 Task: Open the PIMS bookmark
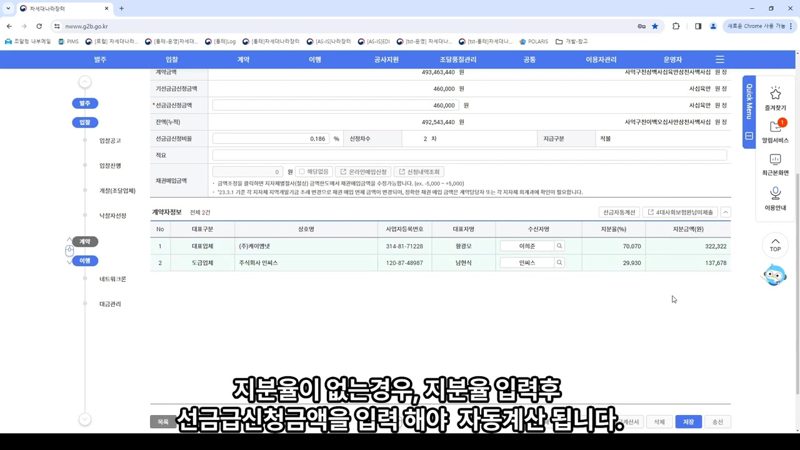[x=68, y=41]
